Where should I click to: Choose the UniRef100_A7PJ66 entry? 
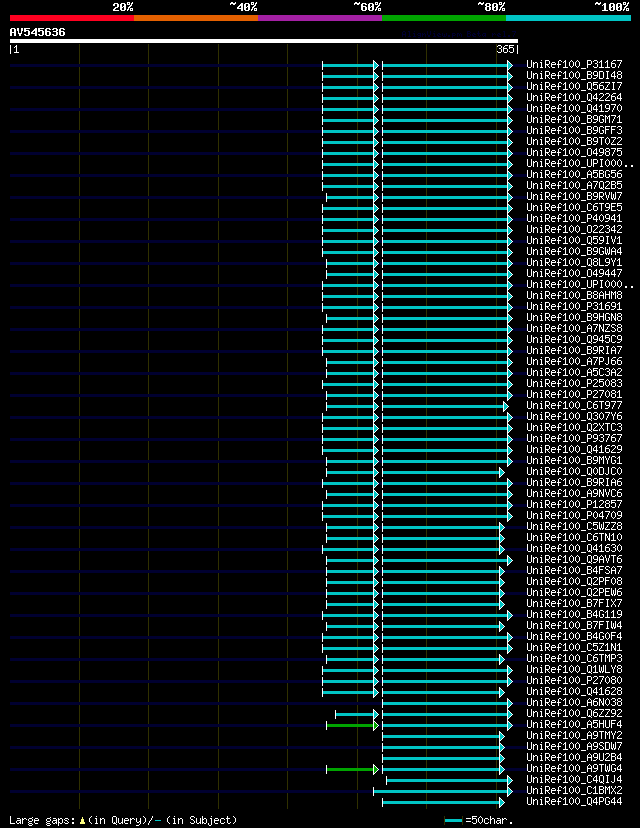tap(574, 361)
